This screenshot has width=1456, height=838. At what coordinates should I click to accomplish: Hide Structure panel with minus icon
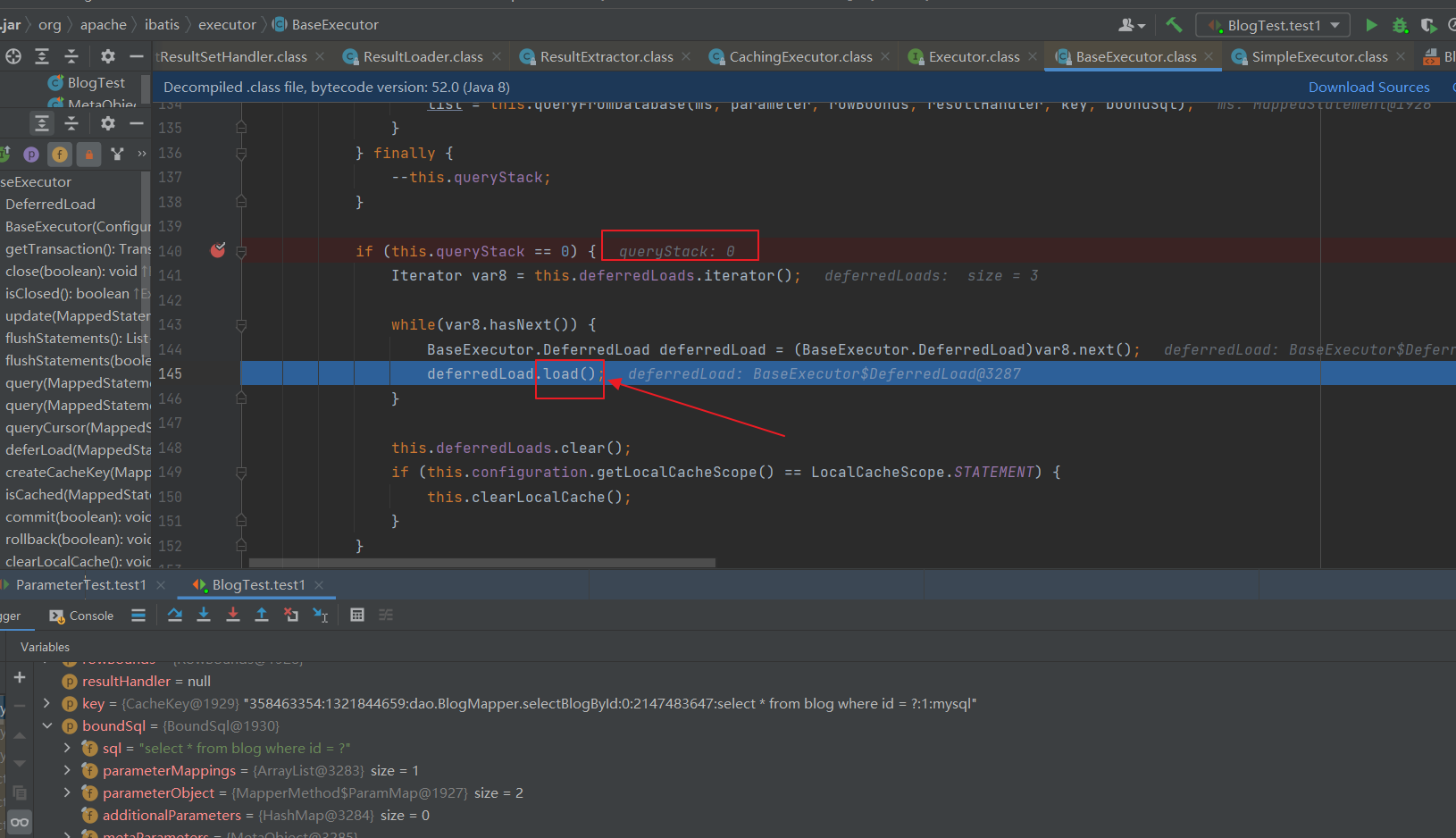click(x=137, y=123)
